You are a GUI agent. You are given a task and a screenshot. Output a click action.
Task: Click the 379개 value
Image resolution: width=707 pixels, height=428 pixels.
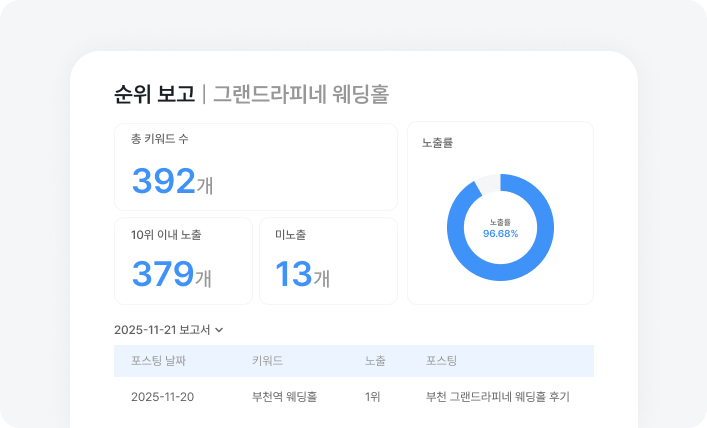click(x=172, y=275)
